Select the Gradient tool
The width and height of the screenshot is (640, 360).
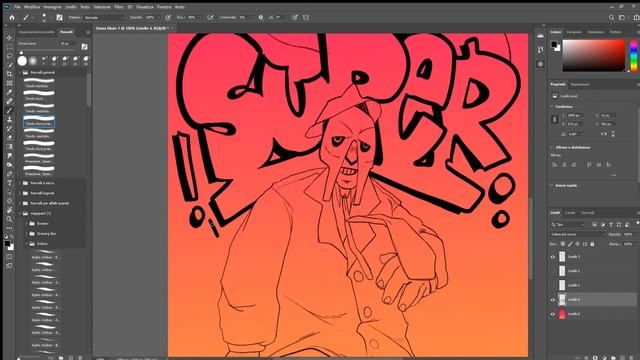click(x=9, y=147)
